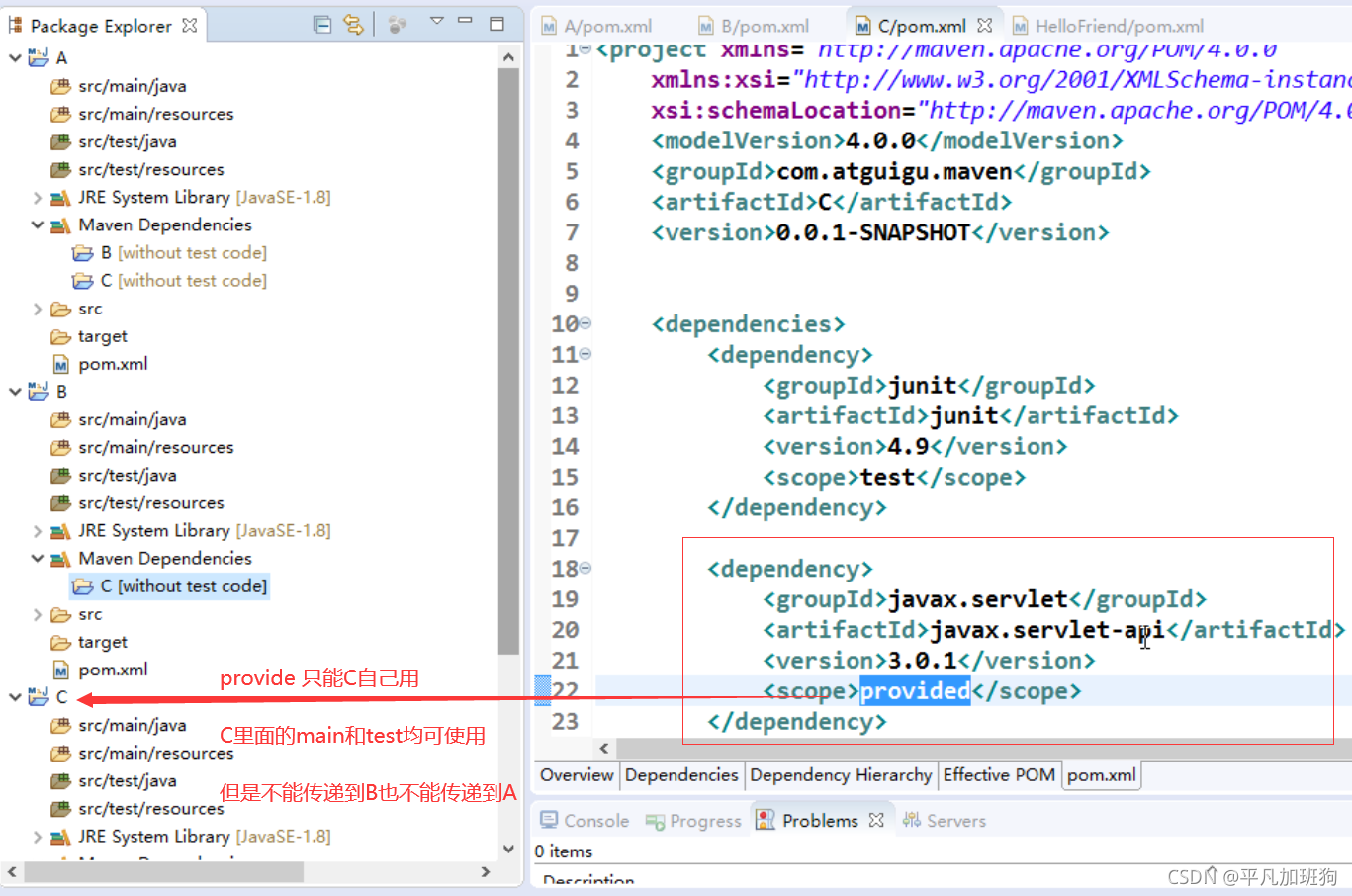Toggle code folding at line 11 dependency
Viewport: 1352px width, 896px height.
[x=586, y=354]
